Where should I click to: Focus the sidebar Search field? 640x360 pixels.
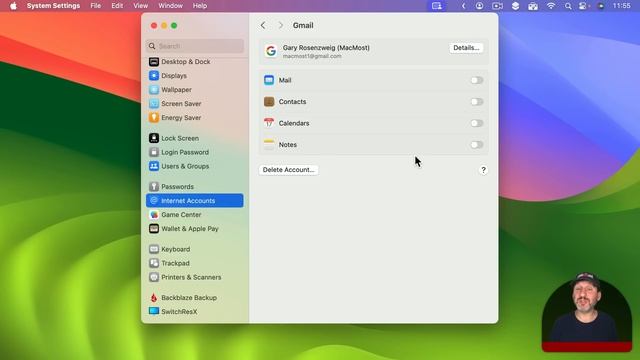[195, 46]
